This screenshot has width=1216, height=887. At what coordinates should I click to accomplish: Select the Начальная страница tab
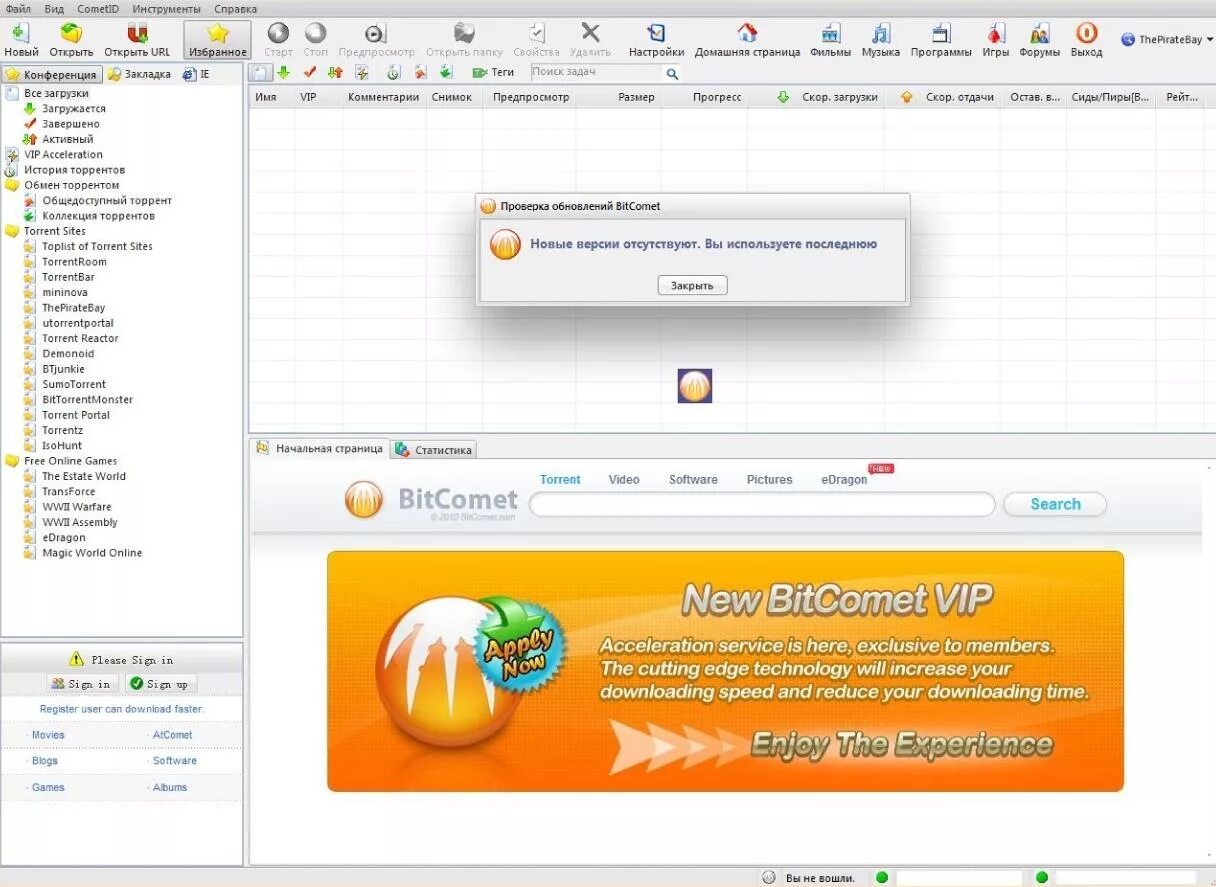click(x=319, y=448)
